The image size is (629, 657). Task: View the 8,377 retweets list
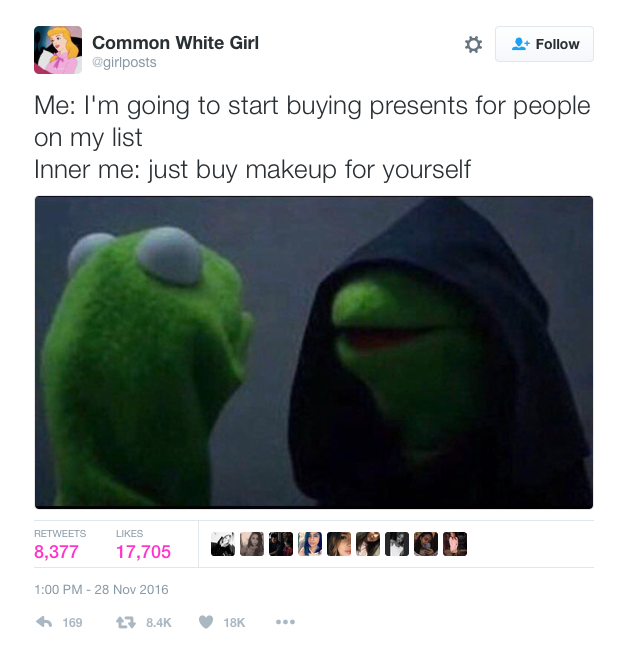56,552
